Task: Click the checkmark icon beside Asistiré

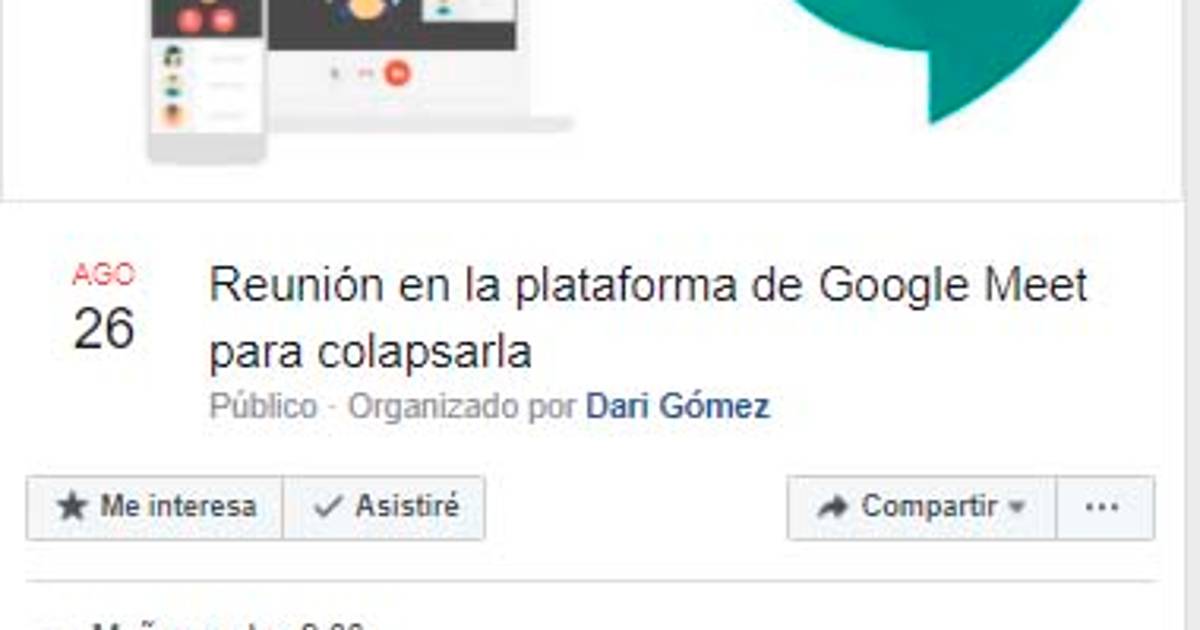Action: pos(328,507)
